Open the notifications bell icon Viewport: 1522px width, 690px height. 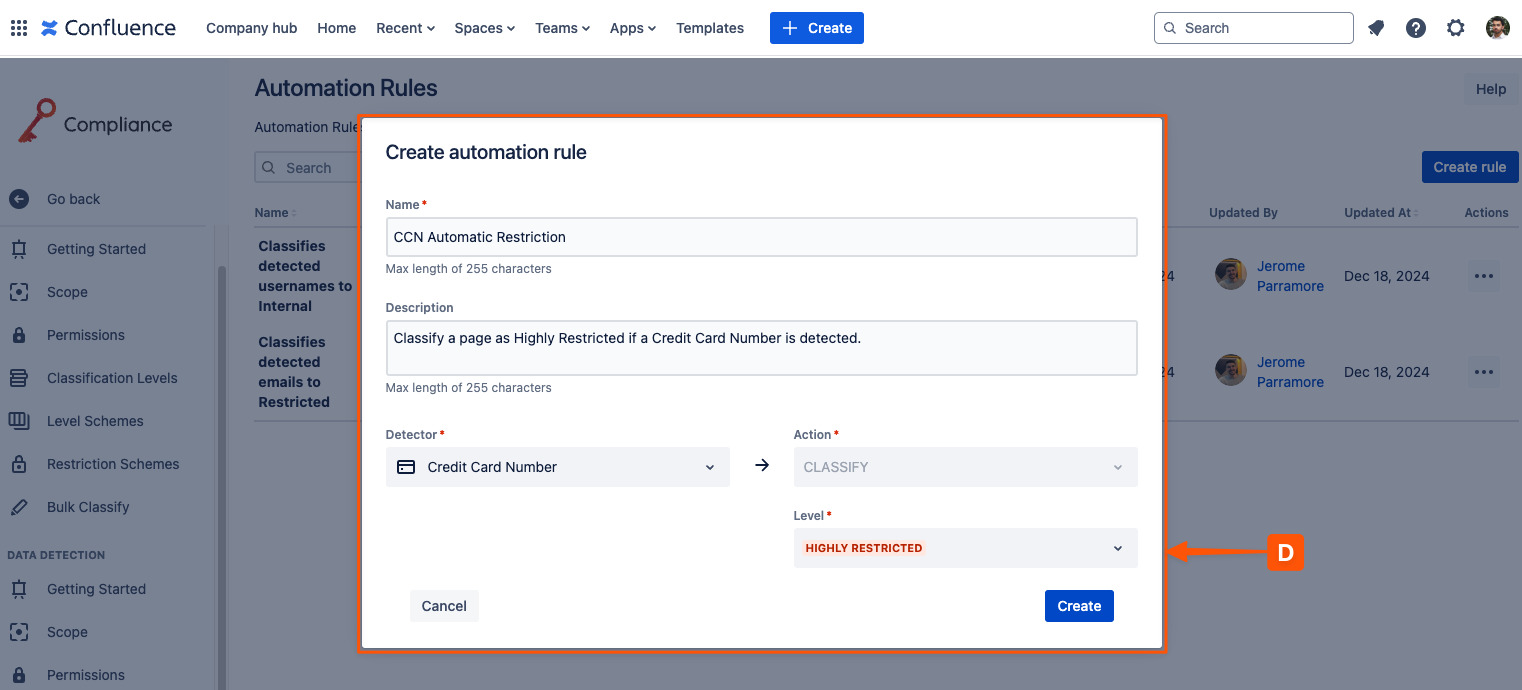click(1376, 28)
